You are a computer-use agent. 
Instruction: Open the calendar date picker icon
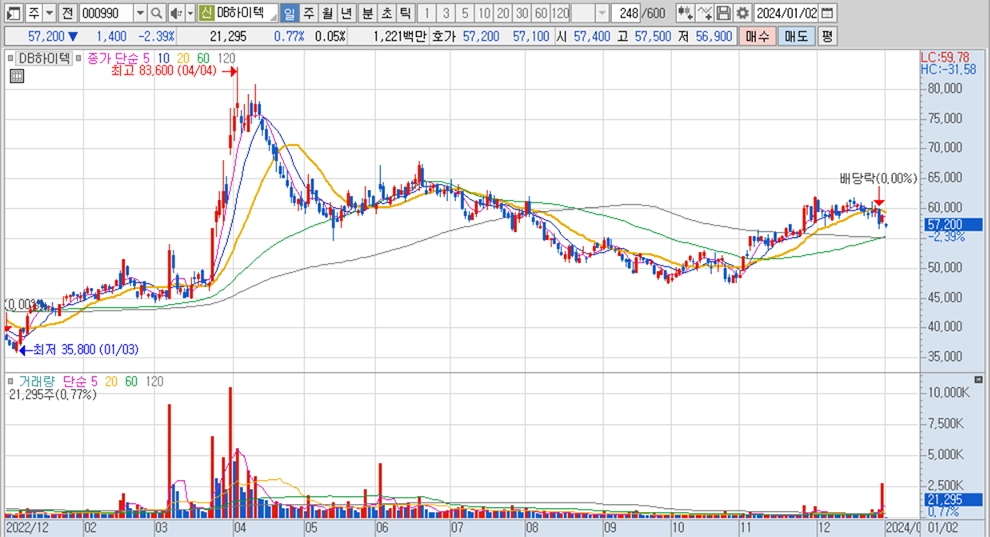click(x=828, y=13)
